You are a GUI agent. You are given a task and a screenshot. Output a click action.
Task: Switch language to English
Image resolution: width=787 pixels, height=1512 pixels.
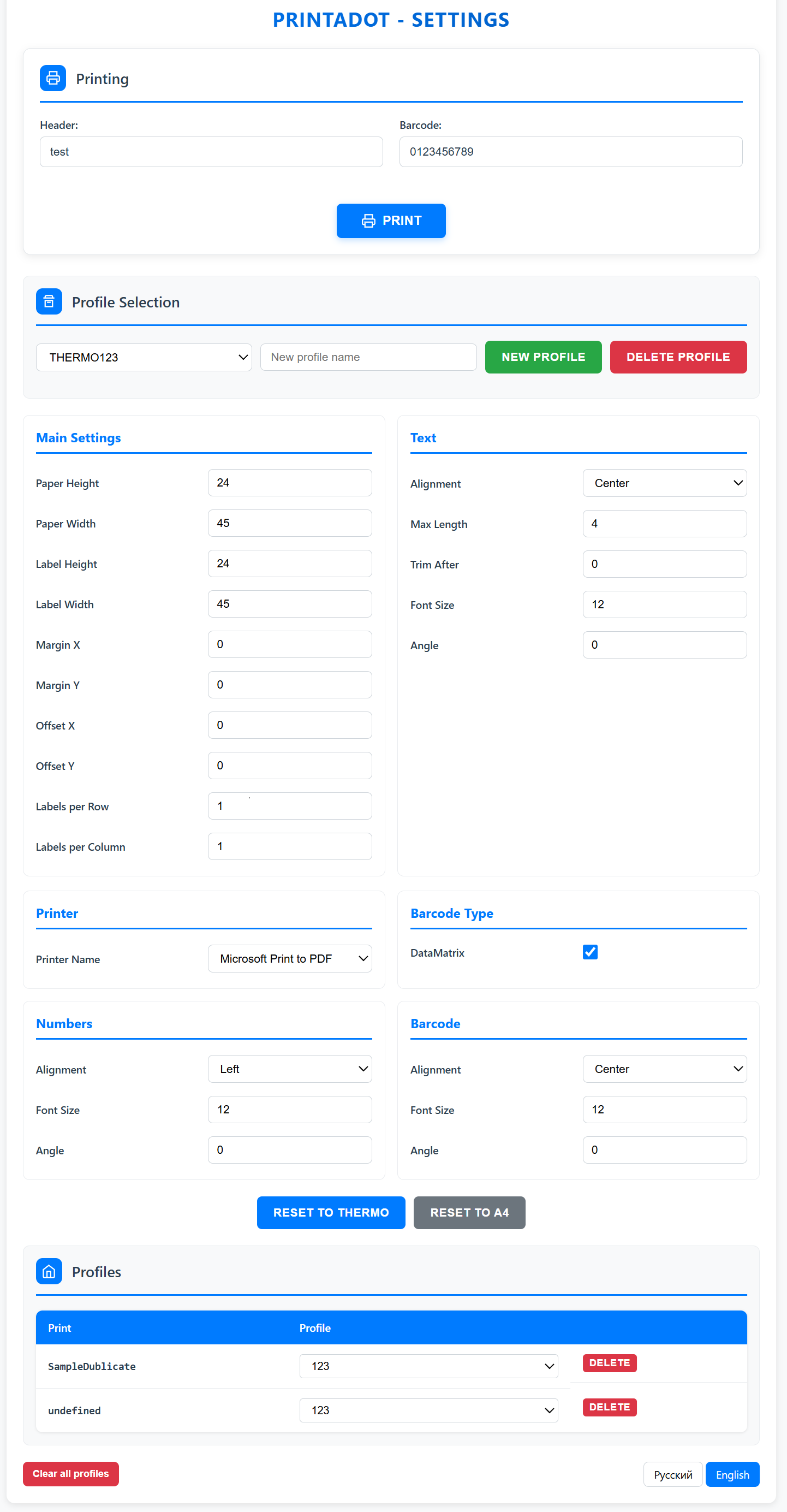click(x=732, y=1474)
